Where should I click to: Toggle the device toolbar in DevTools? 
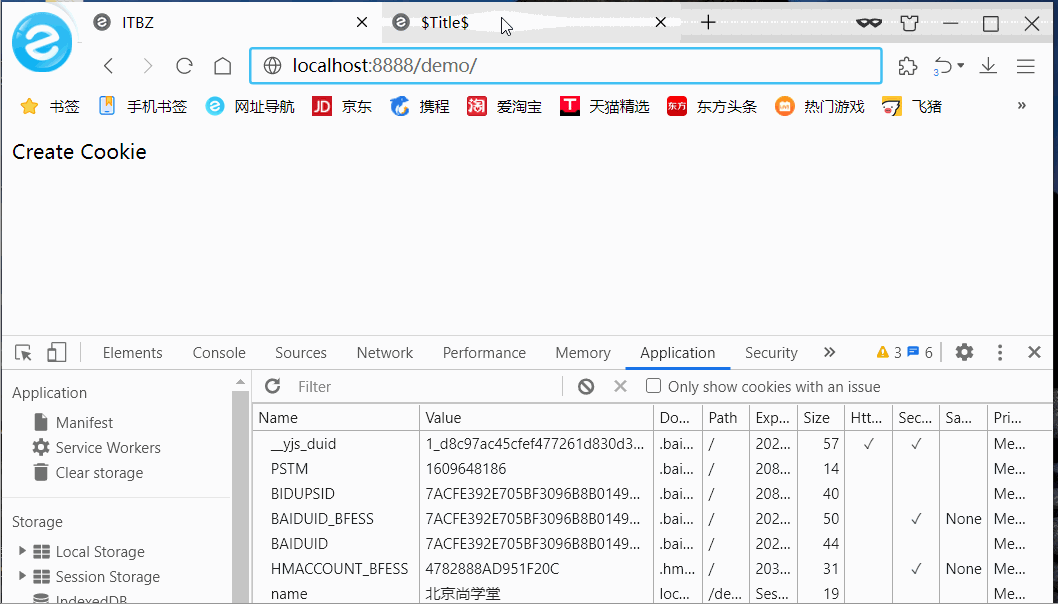(x=57, y=352)
